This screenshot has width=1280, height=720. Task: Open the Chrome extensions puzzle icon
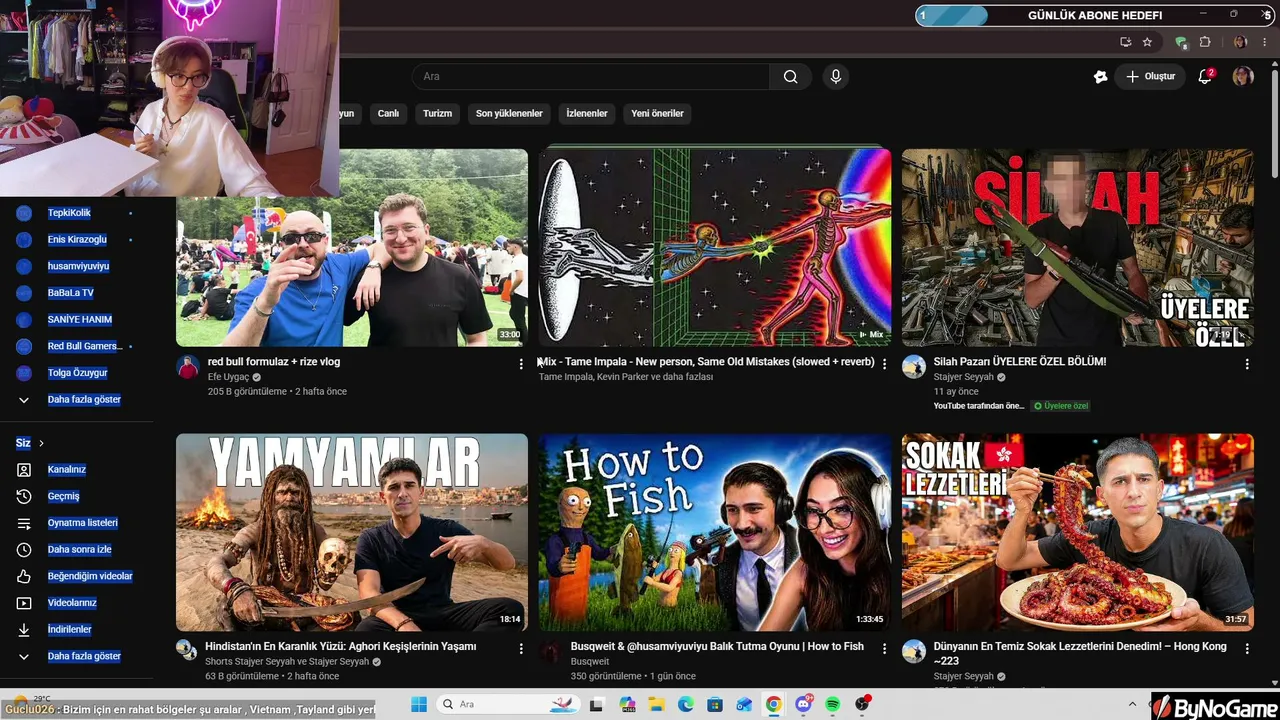[1205, 42]
